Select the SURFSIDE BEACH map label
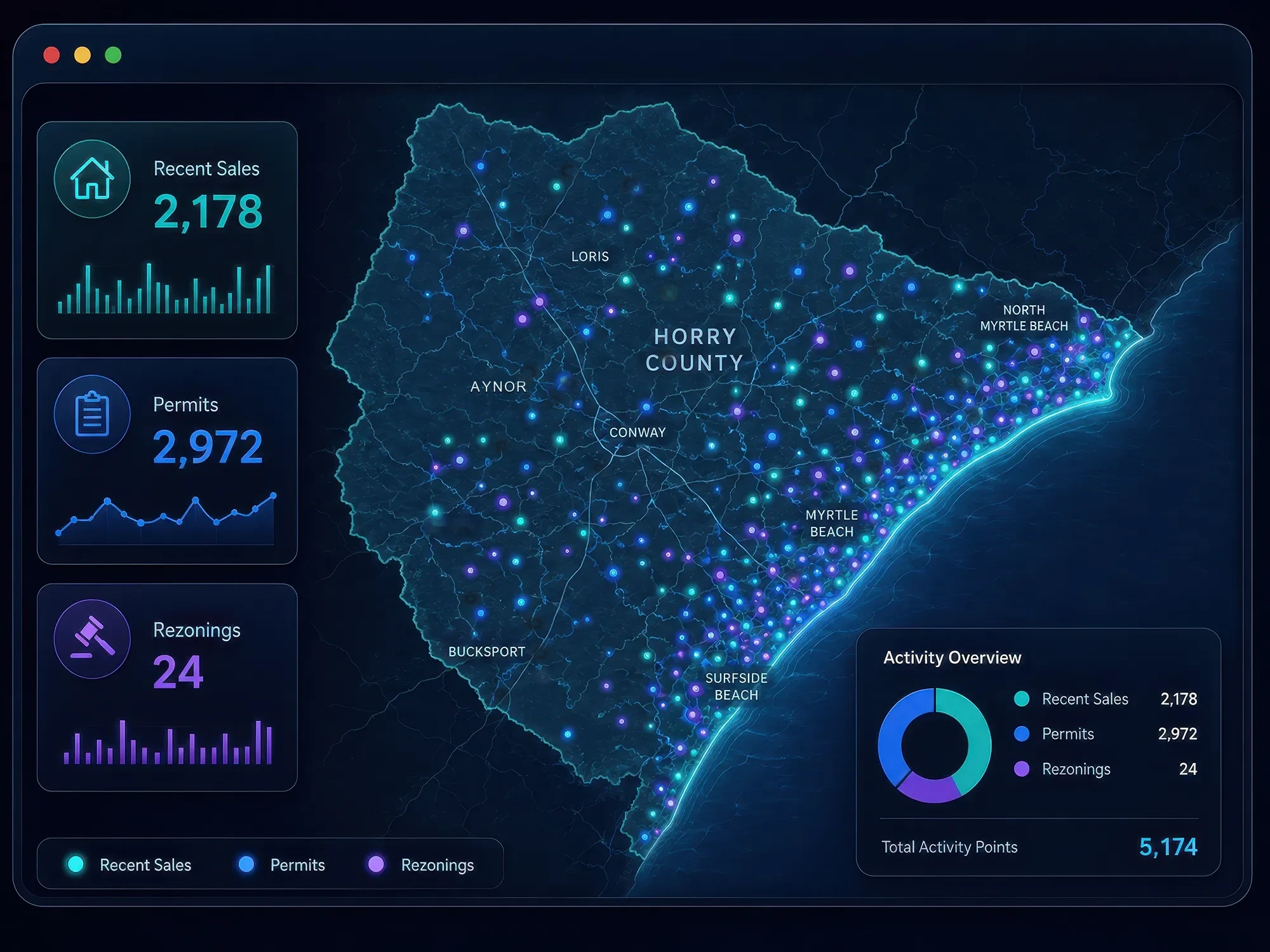 [737, 687]
